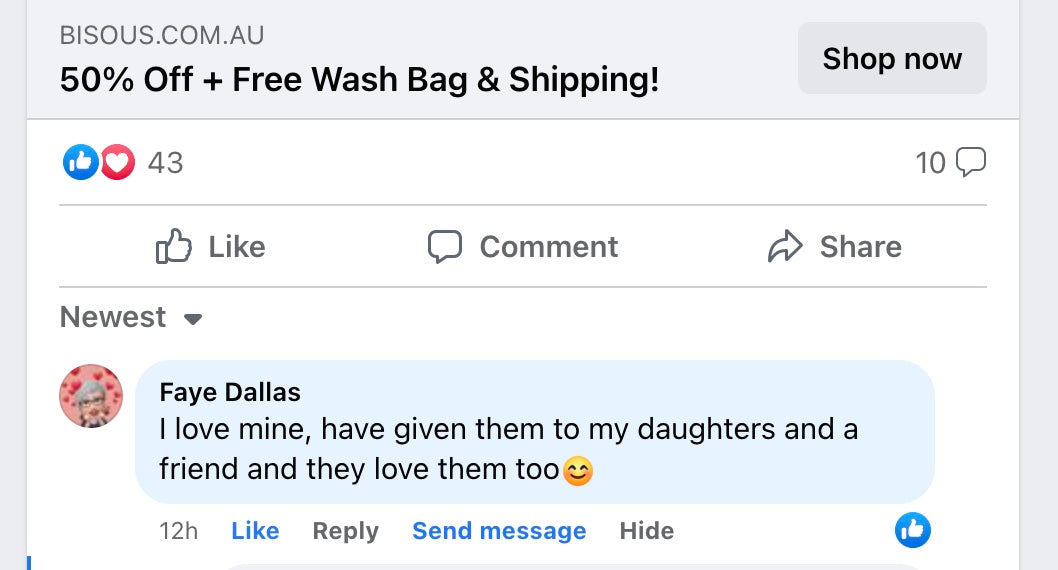Click the Comment speech bubble icon

click(x=445, y=247)
